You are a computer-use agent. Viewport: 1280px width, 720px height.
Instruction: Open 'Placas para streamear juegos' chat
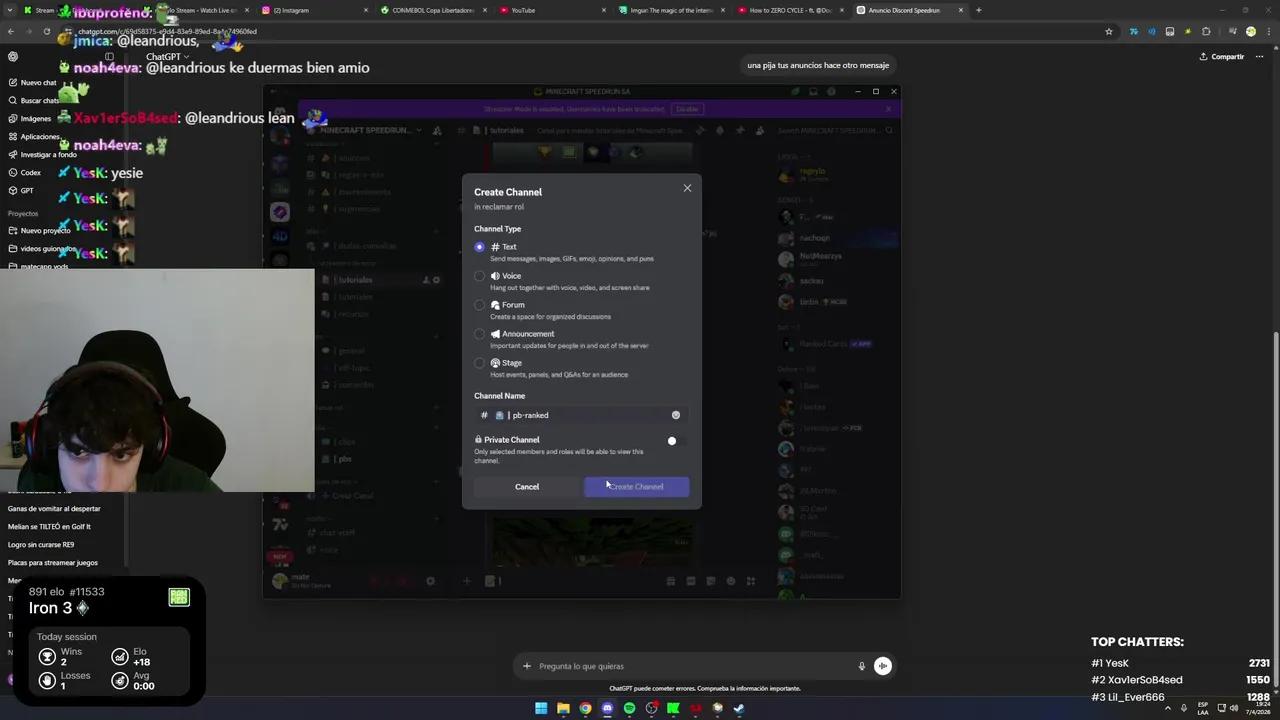[53, 563]
